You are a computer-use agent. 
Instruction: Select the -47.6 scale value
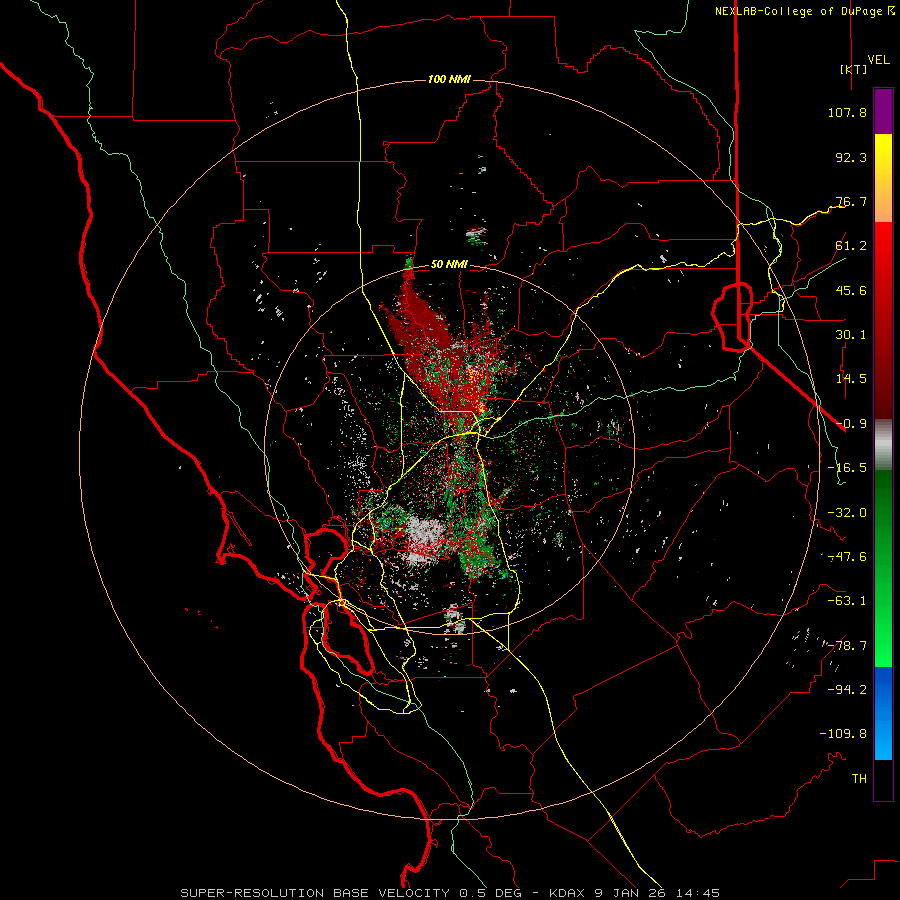847,557
